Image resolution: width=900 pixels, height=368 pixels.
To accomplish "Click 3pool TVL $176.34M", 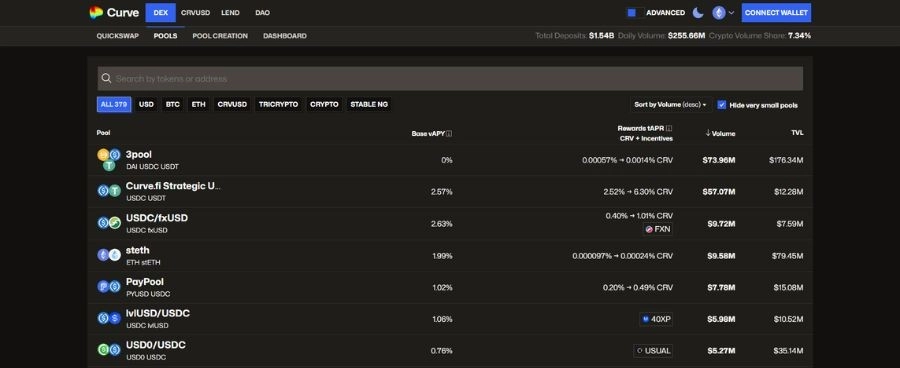I will click(x=786, y=160).
